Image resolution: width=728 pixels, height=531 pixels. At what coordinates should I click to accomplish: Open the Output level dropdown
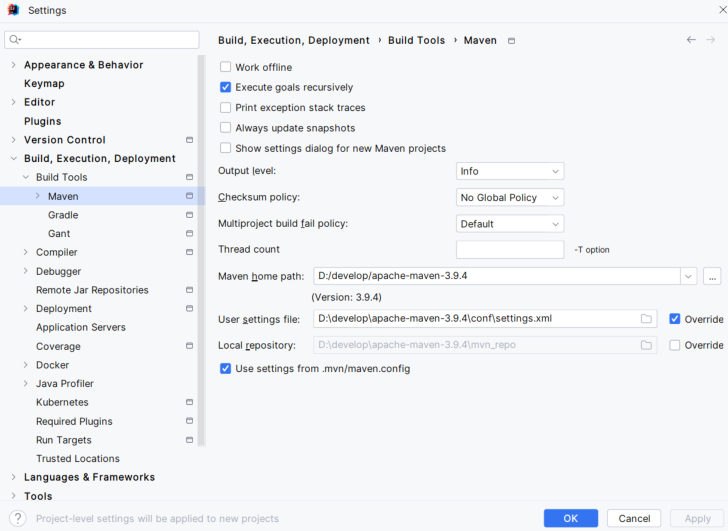(510, 171)
